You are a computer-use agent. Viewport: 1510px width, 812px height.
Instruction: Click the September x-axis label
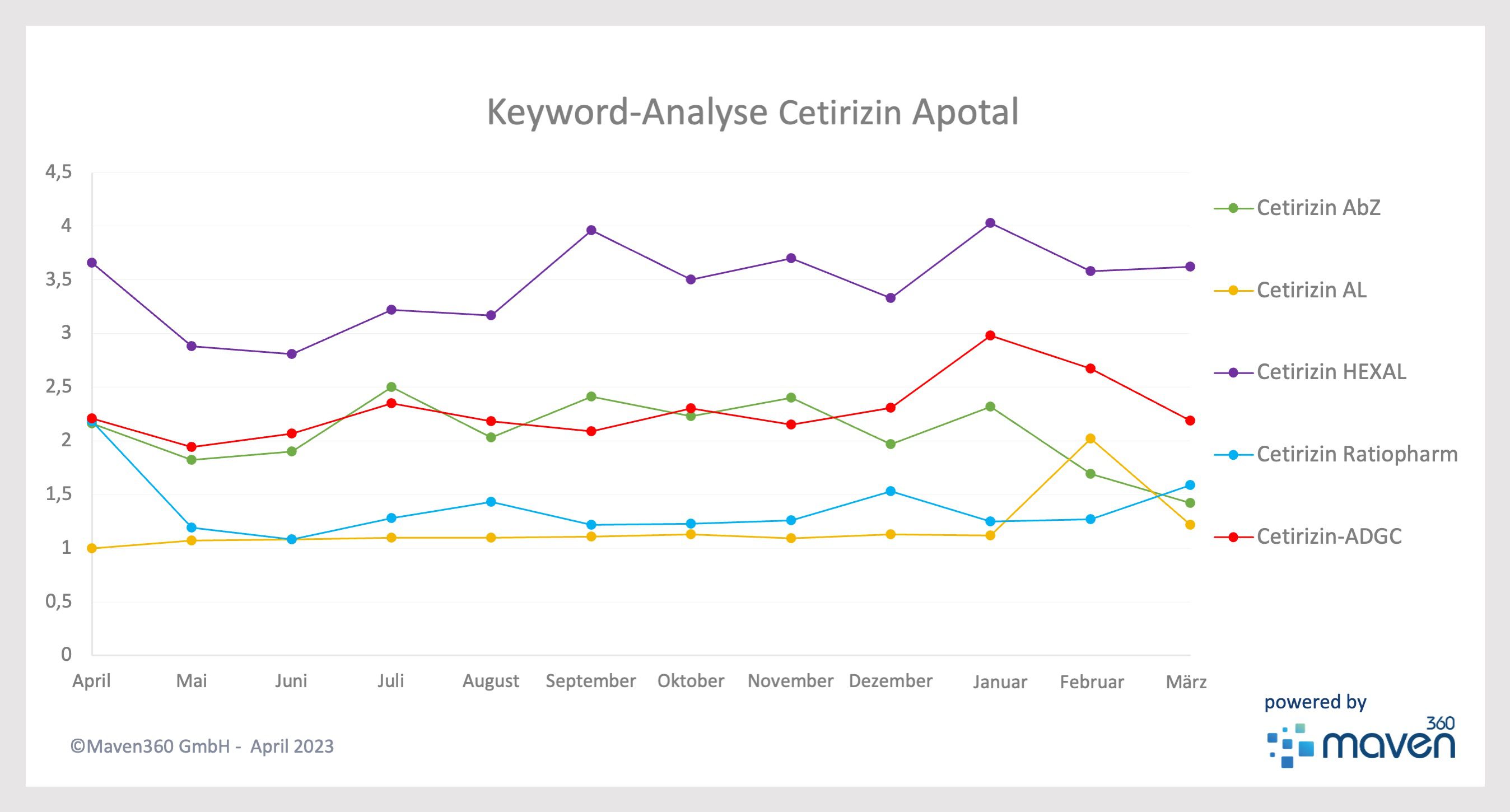[591, 680]
